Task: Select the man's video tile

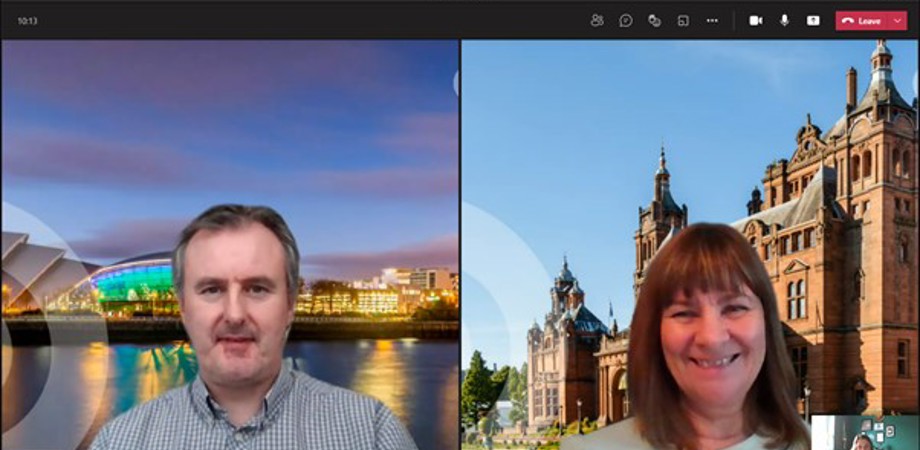Action: click(x=230, y=245)
